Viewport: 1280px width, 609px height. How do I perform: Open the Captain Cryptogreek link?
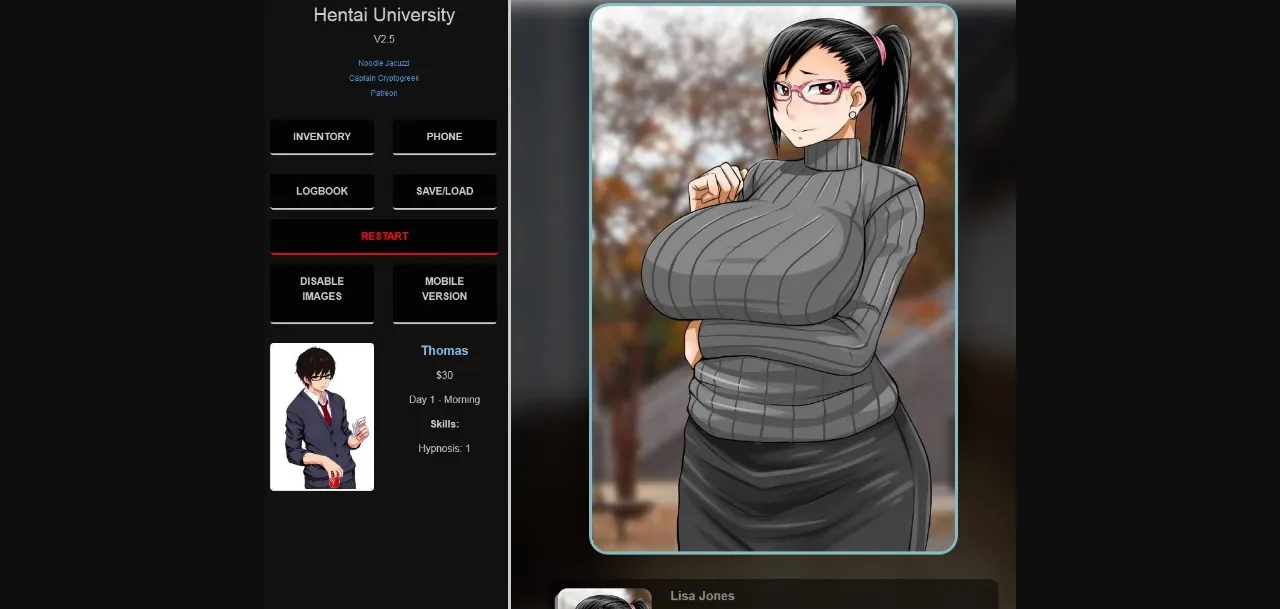[383, 77]
